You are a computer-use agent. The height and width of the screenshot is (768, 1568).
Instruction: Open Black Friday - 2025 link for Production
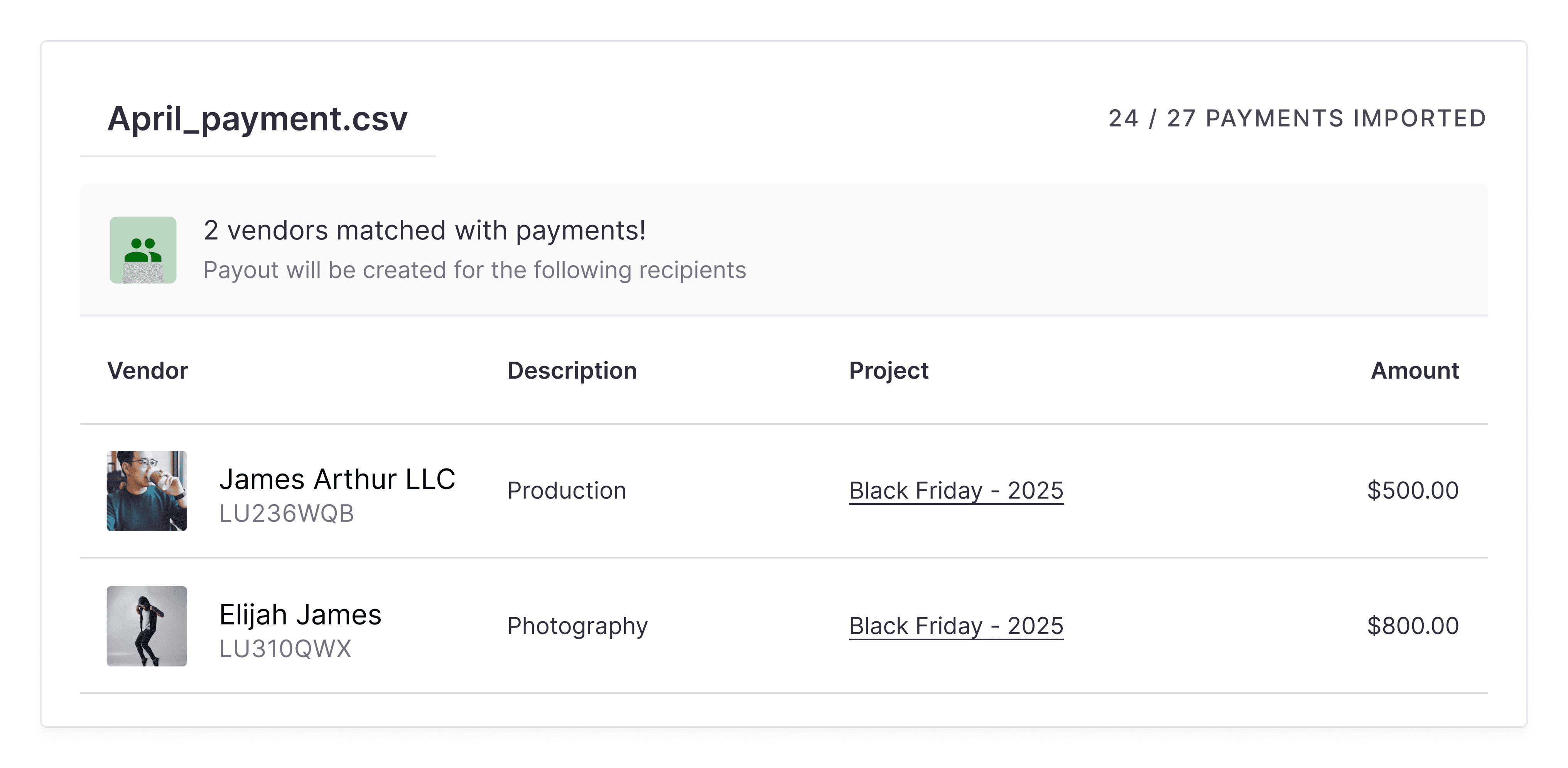[956, 490]
